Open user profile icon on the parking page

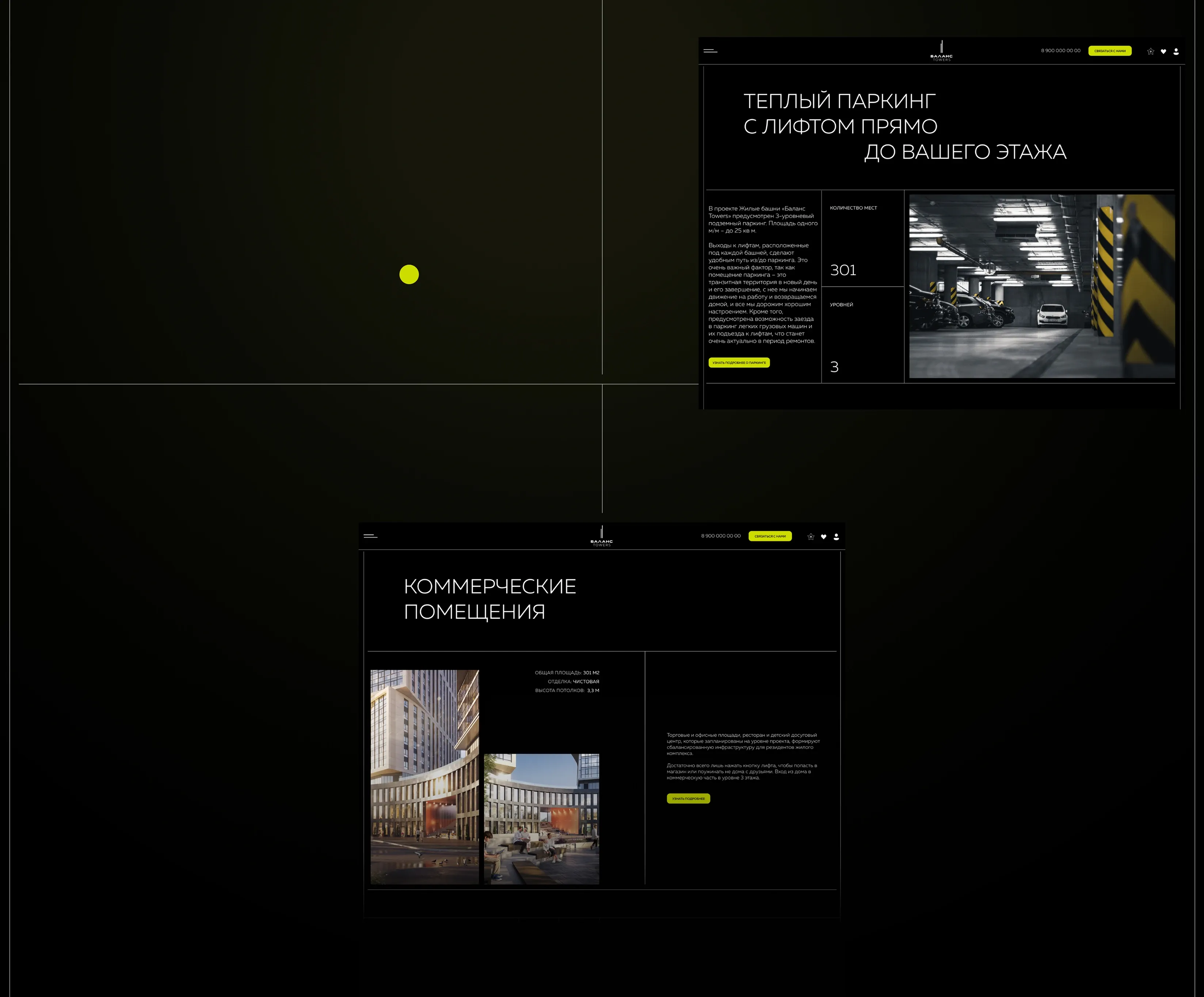pos(1176,51)
